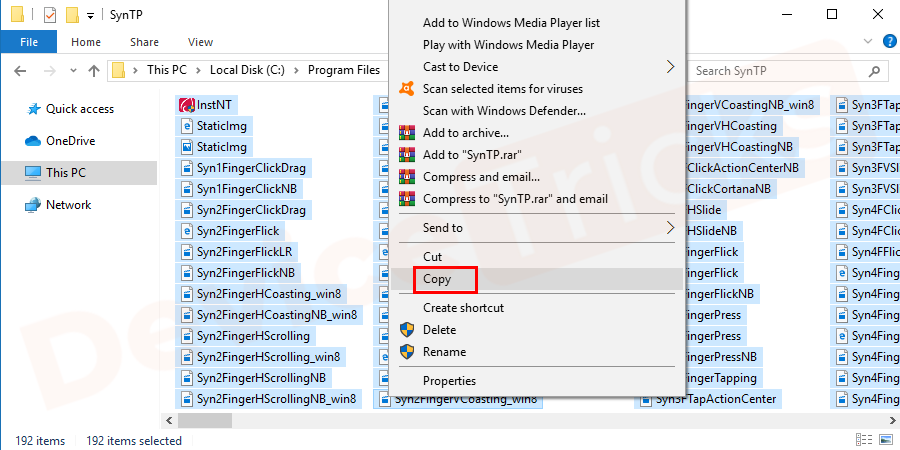Click file name Syn2FingerClickDrag
Screen dimensions: 900x450
[251, 210]
